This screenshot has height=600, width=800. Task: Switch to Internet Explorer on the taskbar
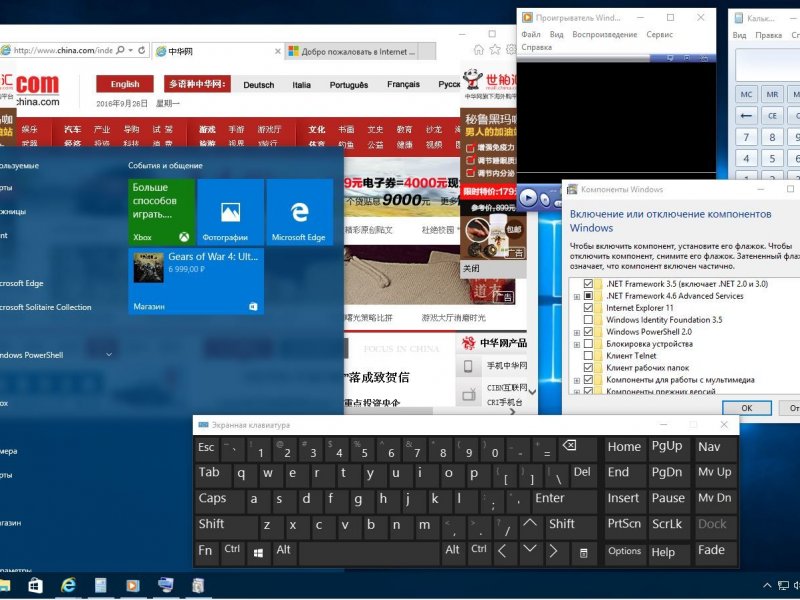click(68, 585)
